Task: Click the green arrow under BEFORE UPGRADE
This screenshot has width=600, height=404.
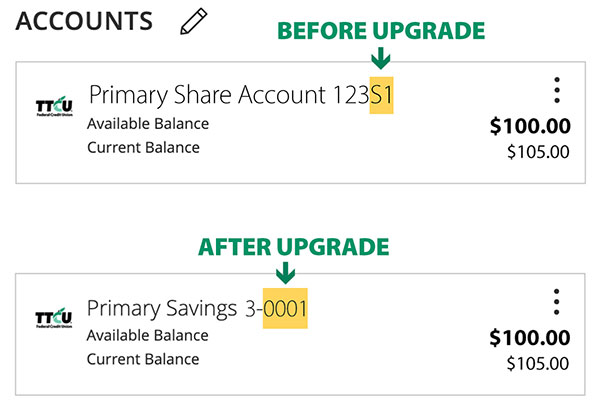Action: pyautogui.click(x=381, y=58)
